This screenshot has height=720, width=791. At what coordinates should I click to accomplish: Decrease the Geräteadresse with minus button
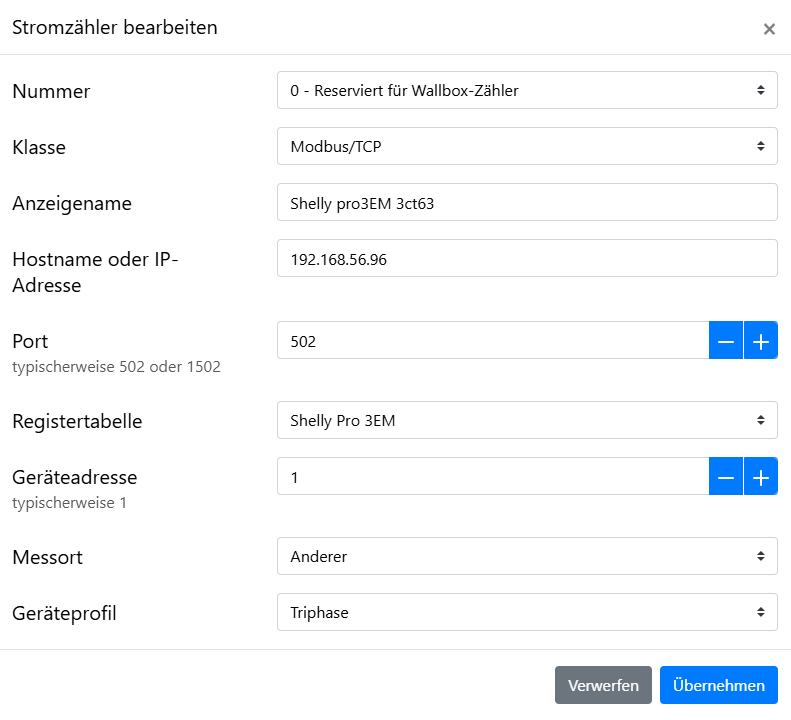click(726, 477)
